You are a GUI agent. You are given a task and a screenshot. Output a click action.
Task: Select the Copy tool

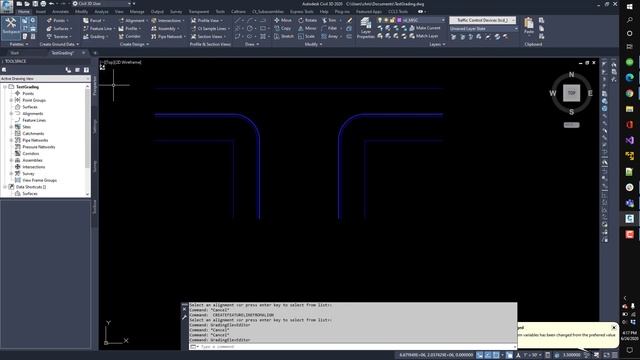[282, 28]
